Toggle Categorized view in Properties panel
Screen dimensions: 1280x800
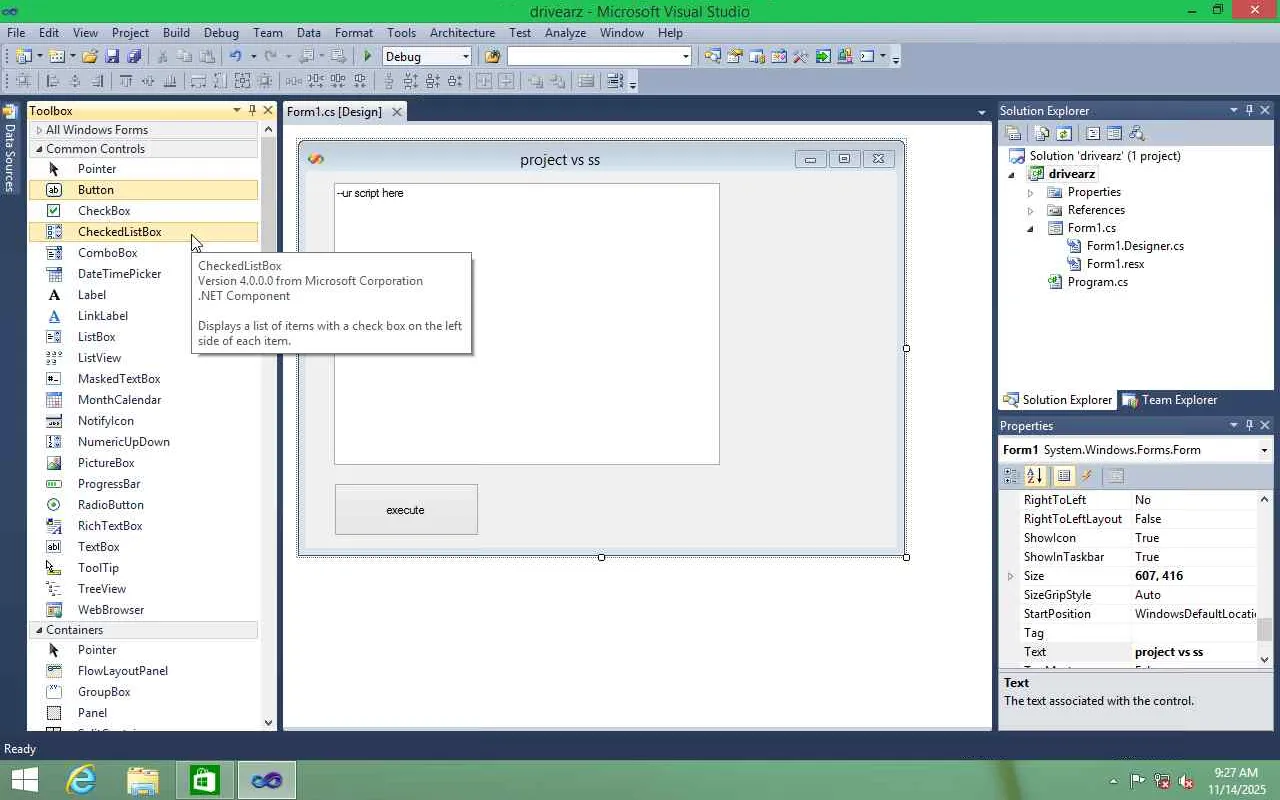1012,476
